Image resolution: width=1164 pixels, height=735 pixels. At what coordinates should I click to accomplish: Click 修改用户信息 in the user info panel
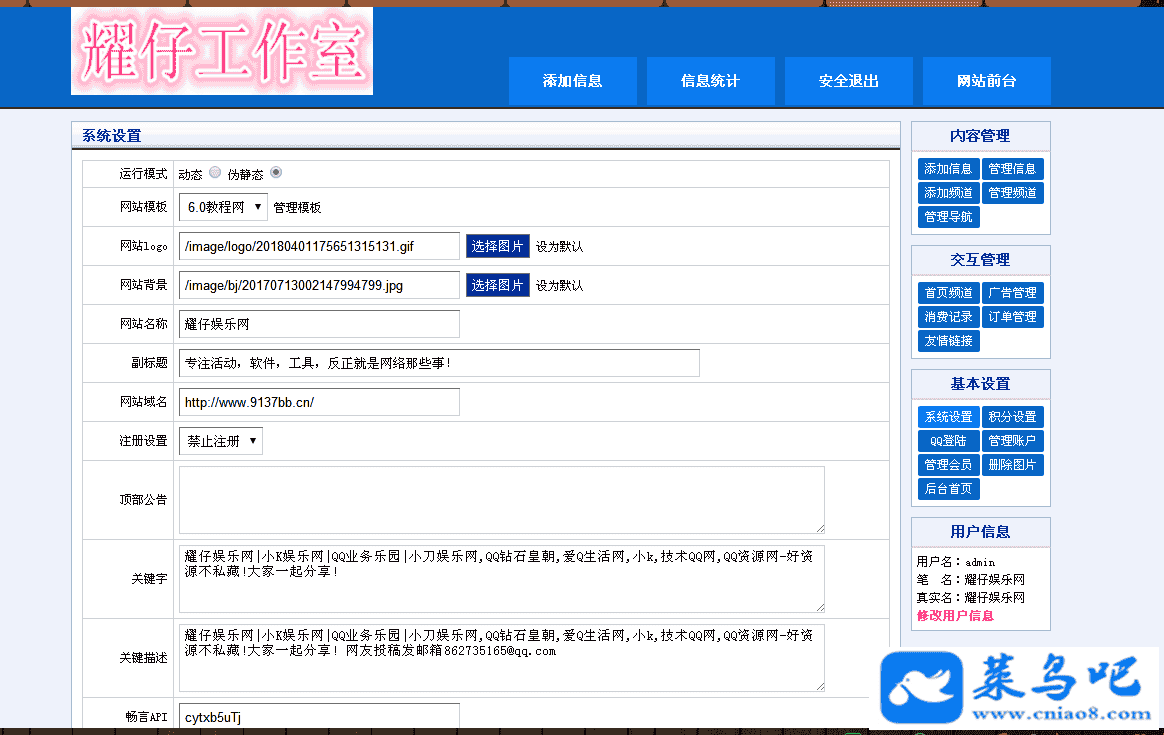pyautogui.click(x=955, y=616)
